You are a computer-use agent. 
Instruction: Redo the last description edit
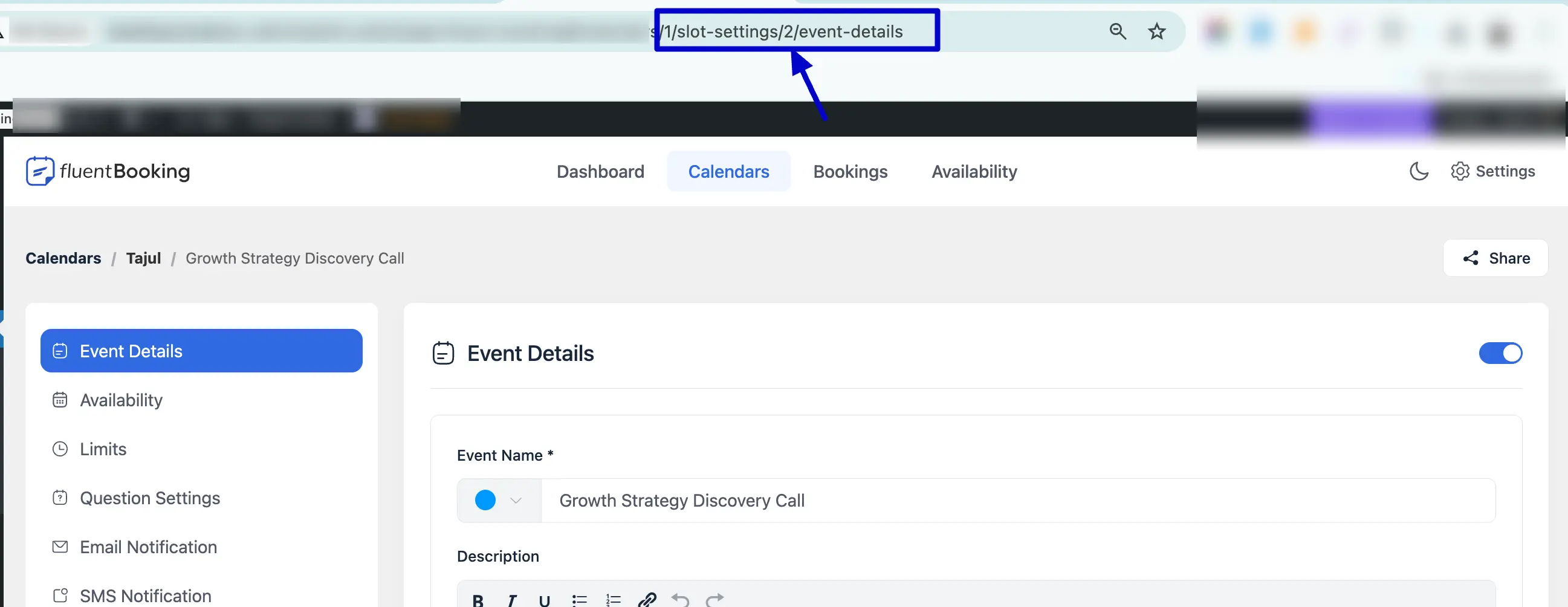click(x=714, y=600)
